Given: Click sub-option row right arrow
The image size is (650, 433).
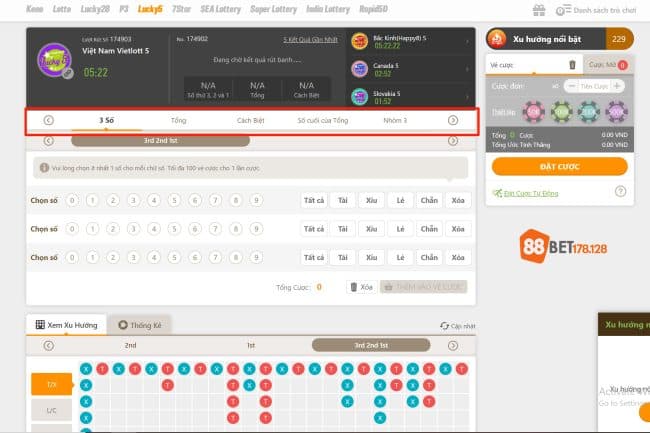Looking at the screenshot, I should coord(453,141).
